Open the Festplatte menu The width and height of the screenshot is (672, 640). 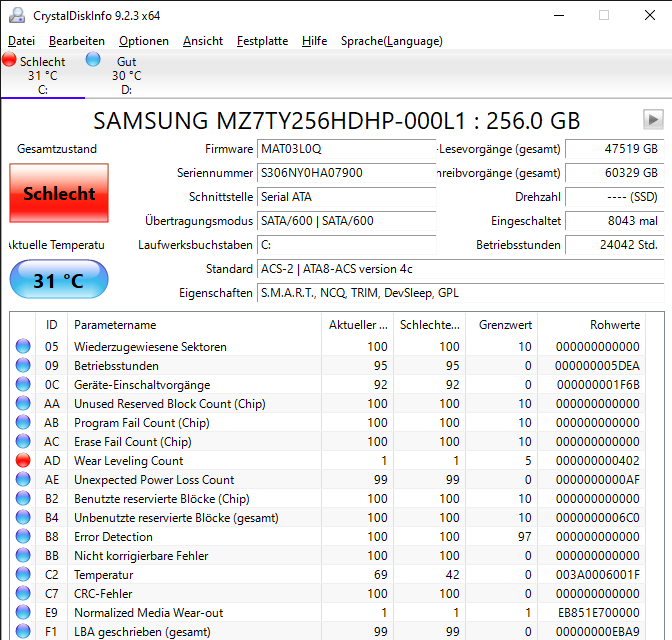click(262, 41)
